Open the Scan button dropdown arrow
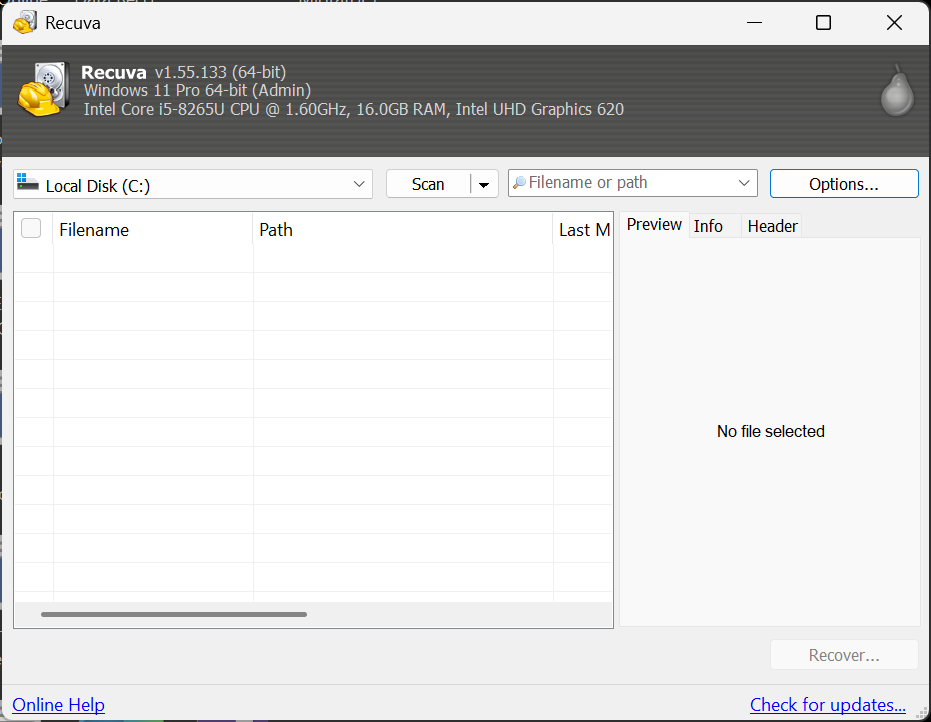This screenshot has height=722, width=931. 484,184
